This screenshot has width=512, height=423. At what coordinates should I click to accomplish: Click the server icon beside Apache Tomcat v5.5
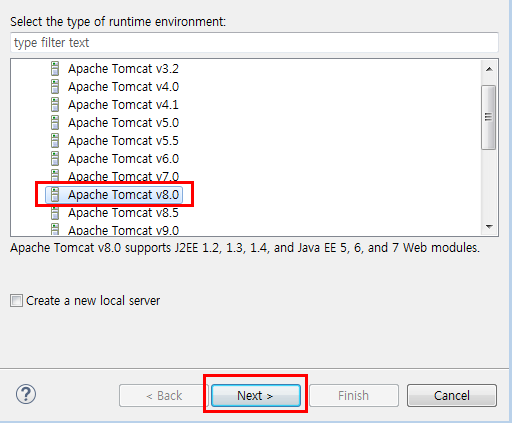(x=55, y=141)
